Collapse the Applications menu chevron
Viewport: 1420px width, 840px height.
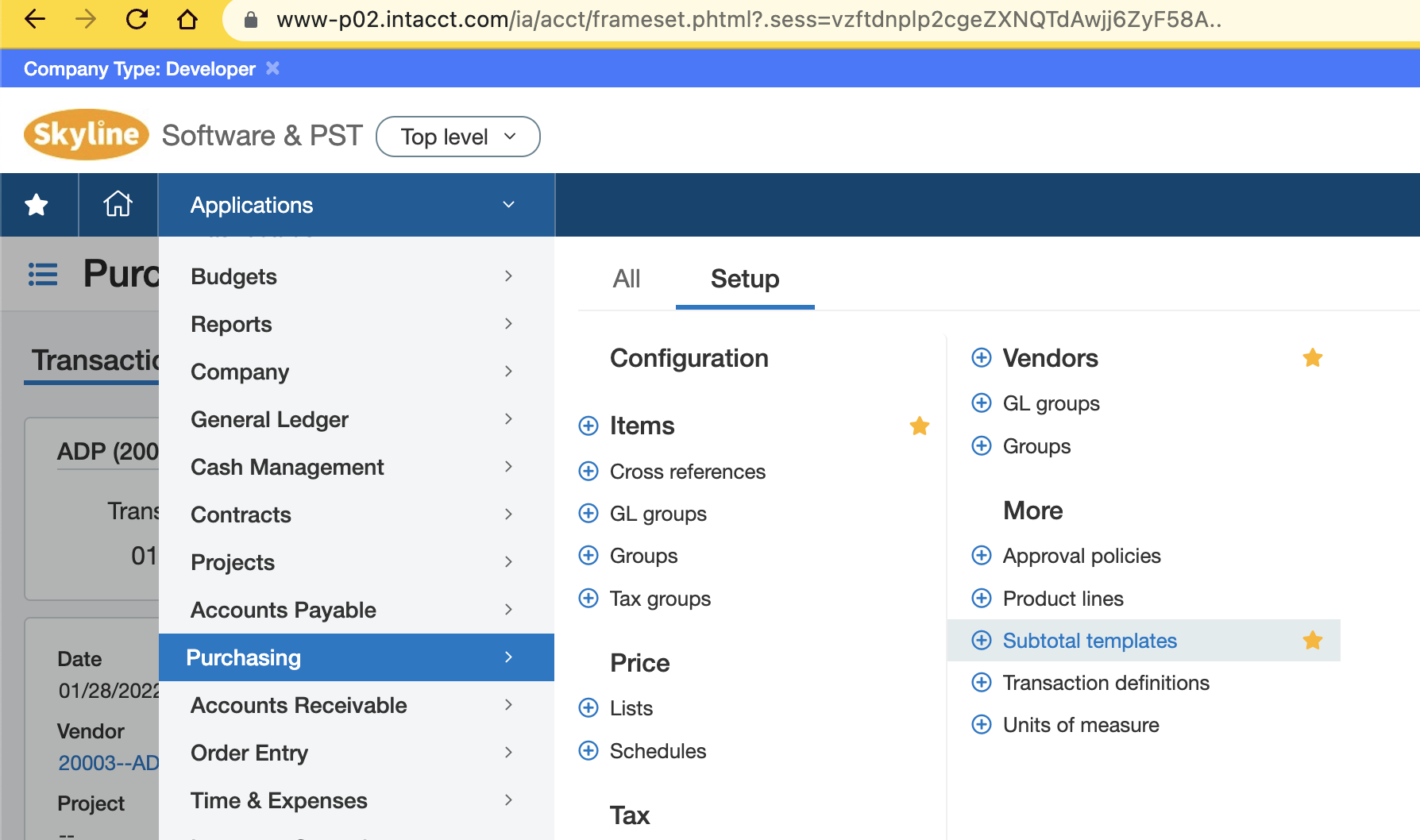pos(507,204)
